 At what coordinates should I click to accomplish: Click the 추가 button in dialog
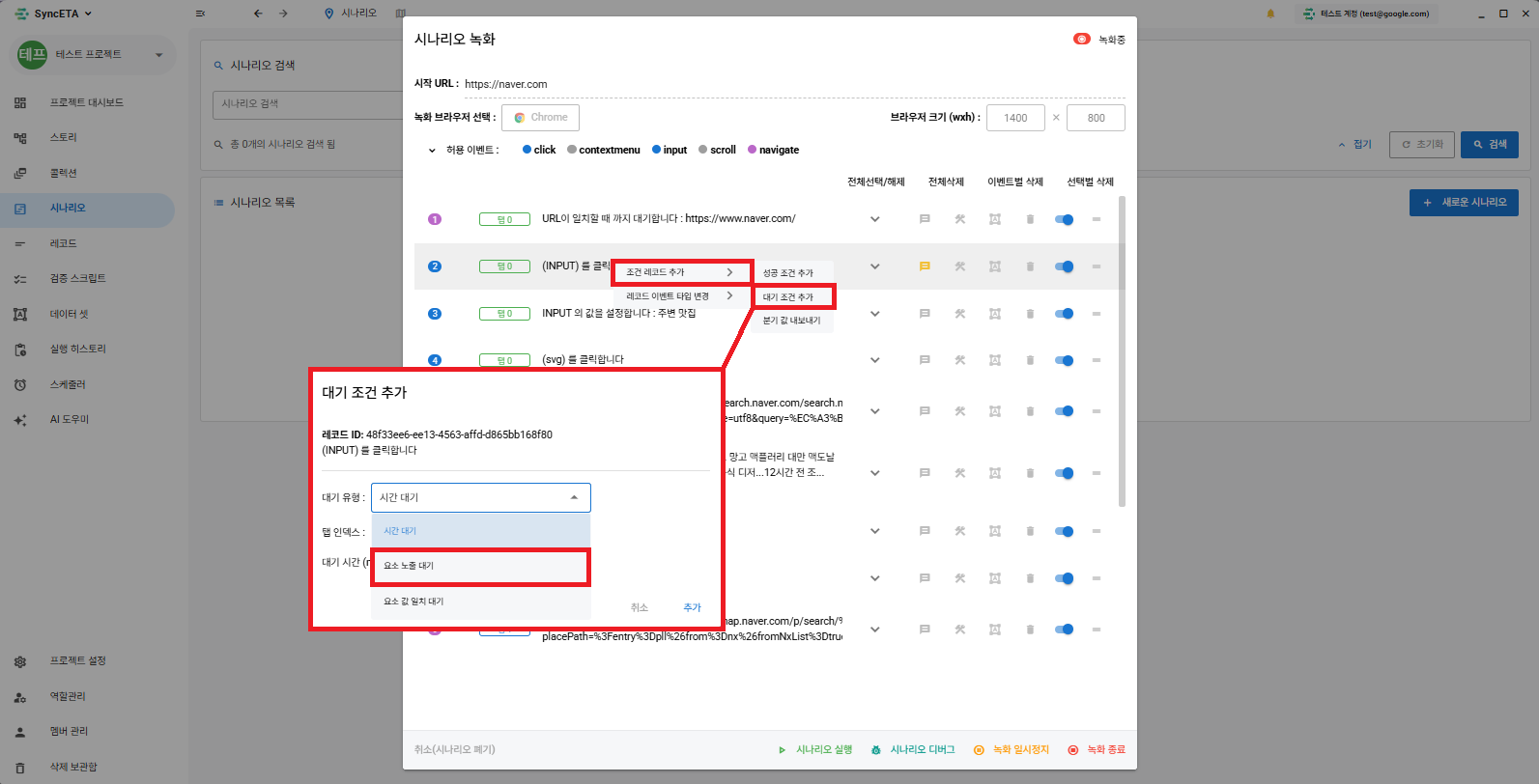(x=692, y=607)
